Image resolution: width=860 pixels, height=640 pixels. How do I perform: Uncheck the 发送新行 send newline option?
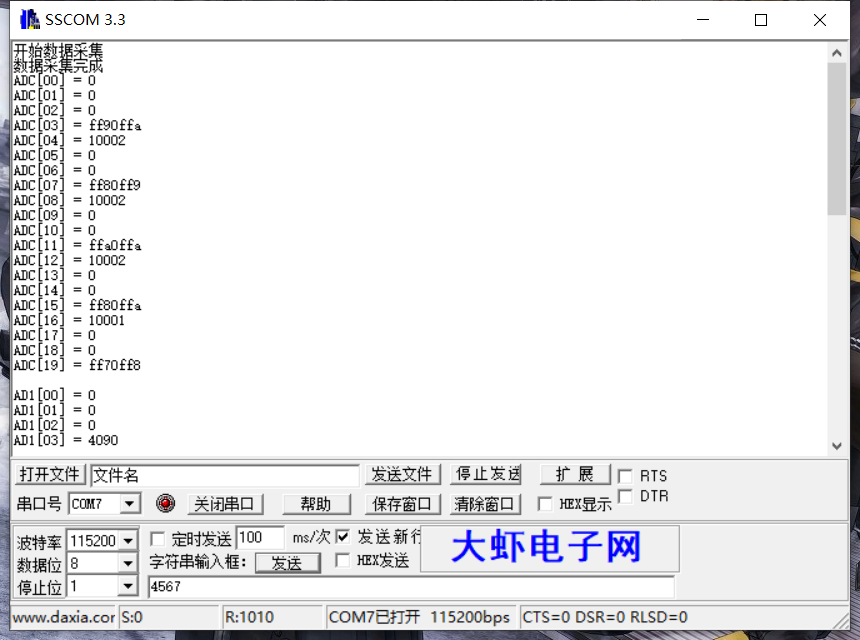coord(343,536)
